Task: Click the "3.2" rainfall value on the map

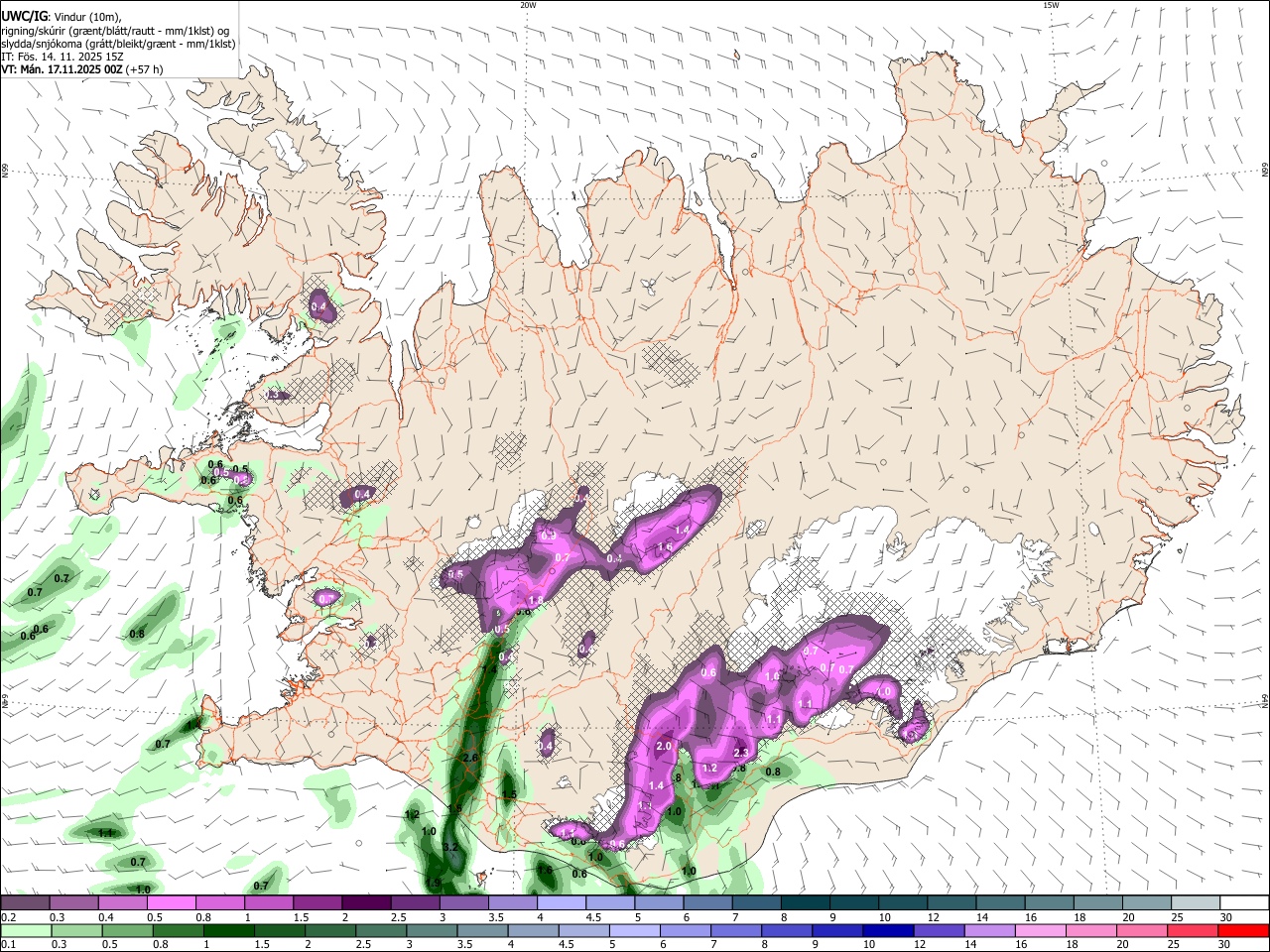Action: pos(449,847)
